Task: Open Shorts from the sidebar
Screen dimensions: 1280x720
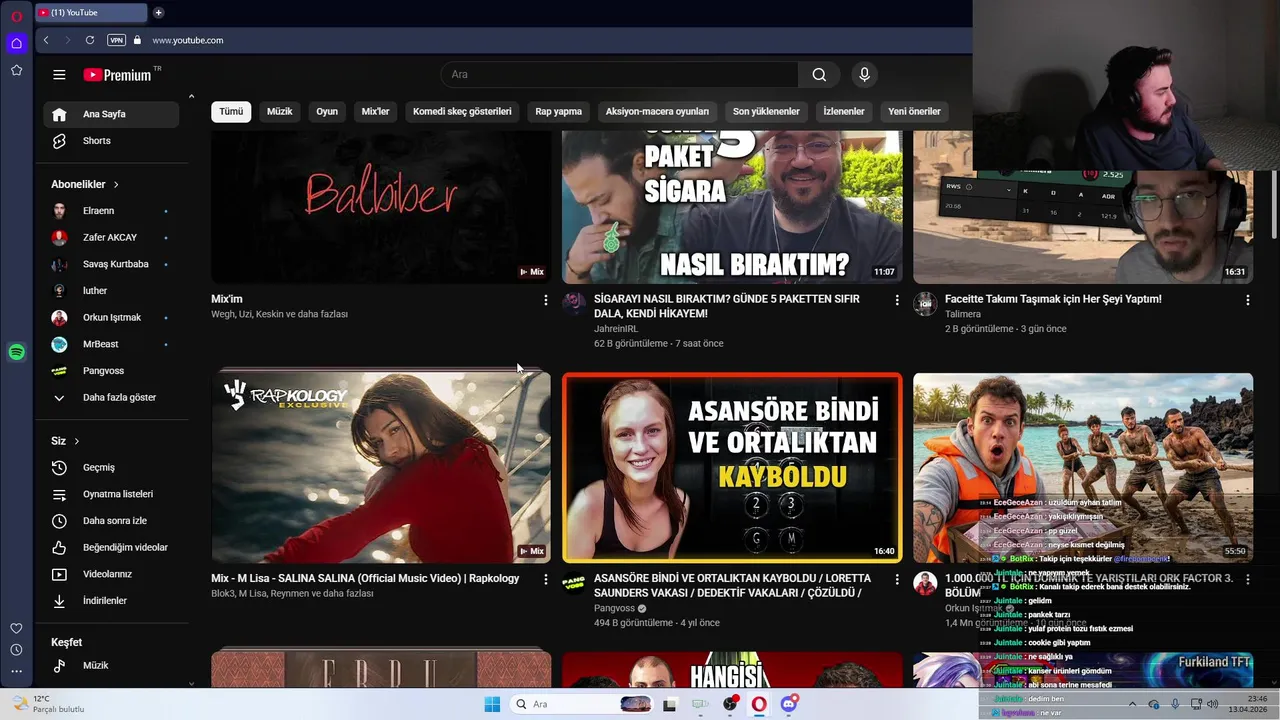Action: click(111, 141)
